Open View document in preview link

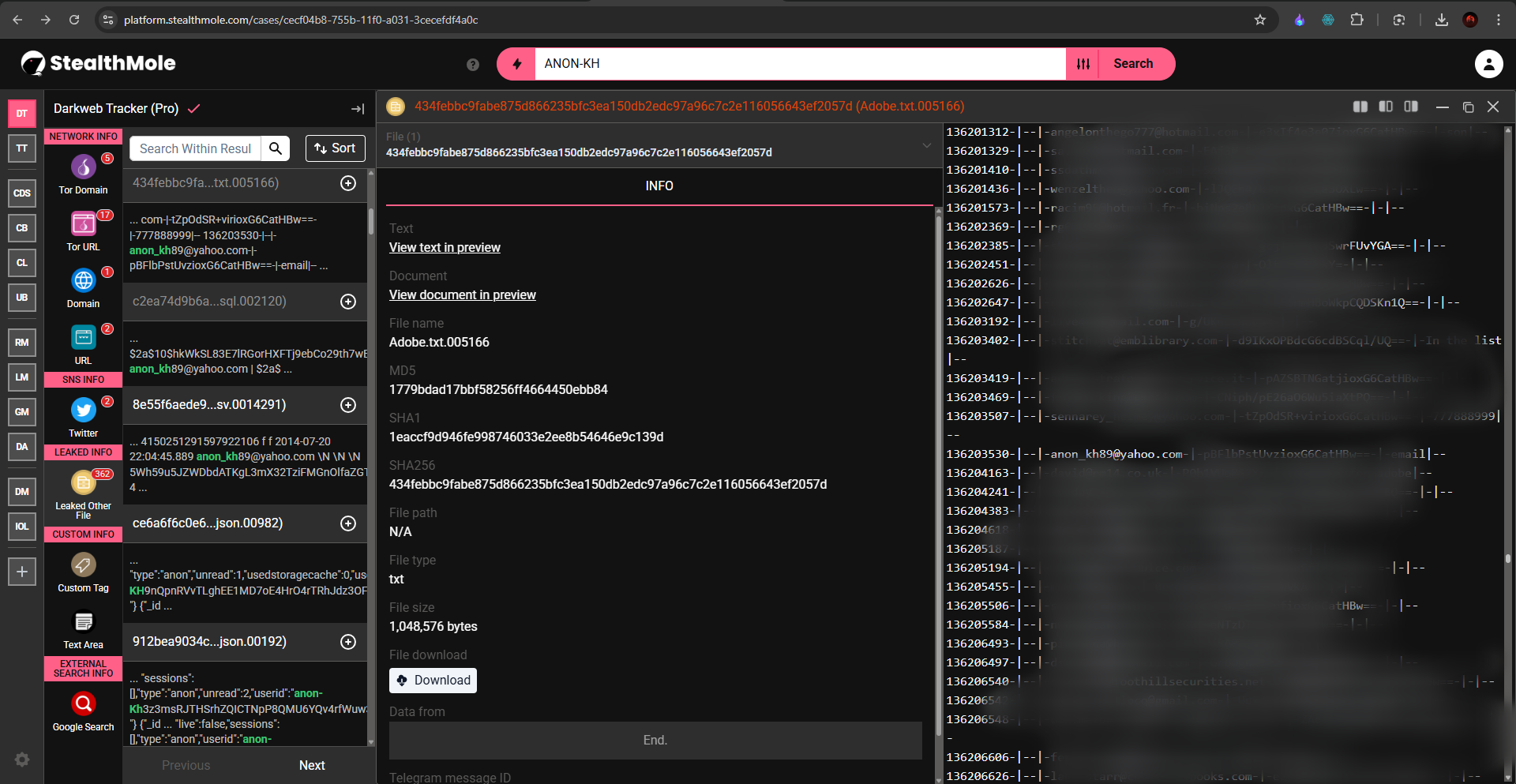[x=463, y=295]
